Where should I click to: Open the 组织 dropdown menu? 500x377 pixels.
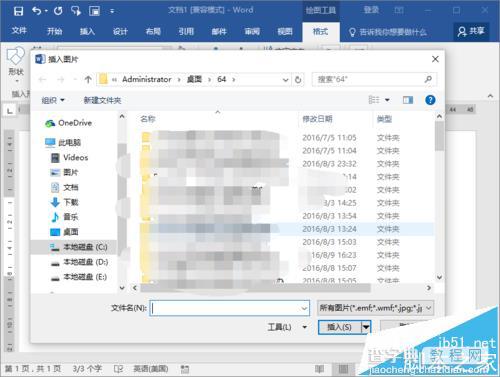(53, 100)
